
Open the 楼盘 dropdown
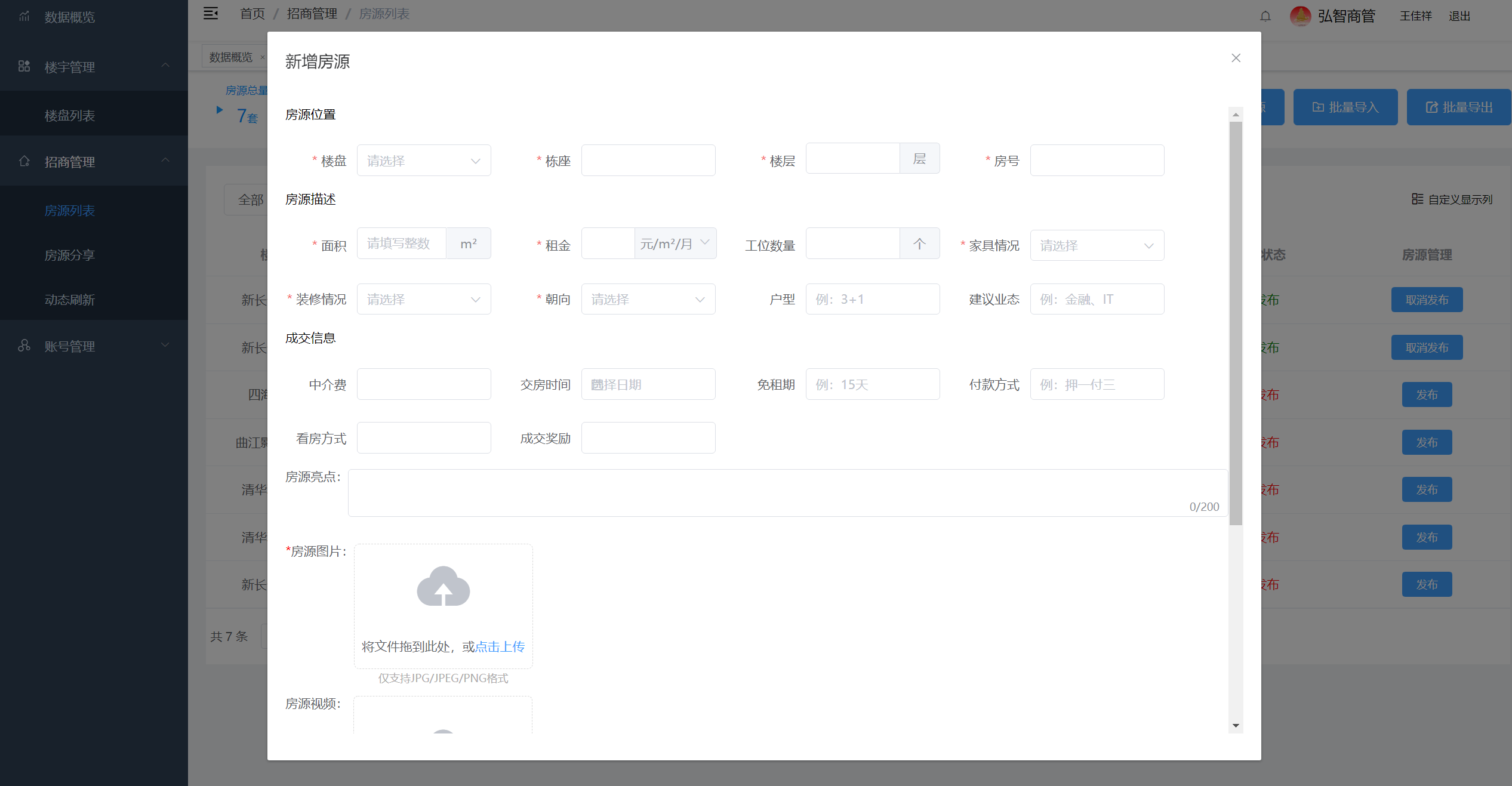(424, 161)
